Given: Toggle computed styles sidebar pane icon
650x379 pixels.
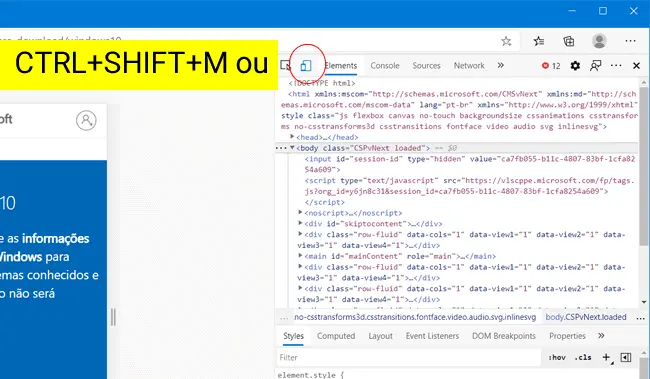Looking at the screenshot, I should 626,357.
